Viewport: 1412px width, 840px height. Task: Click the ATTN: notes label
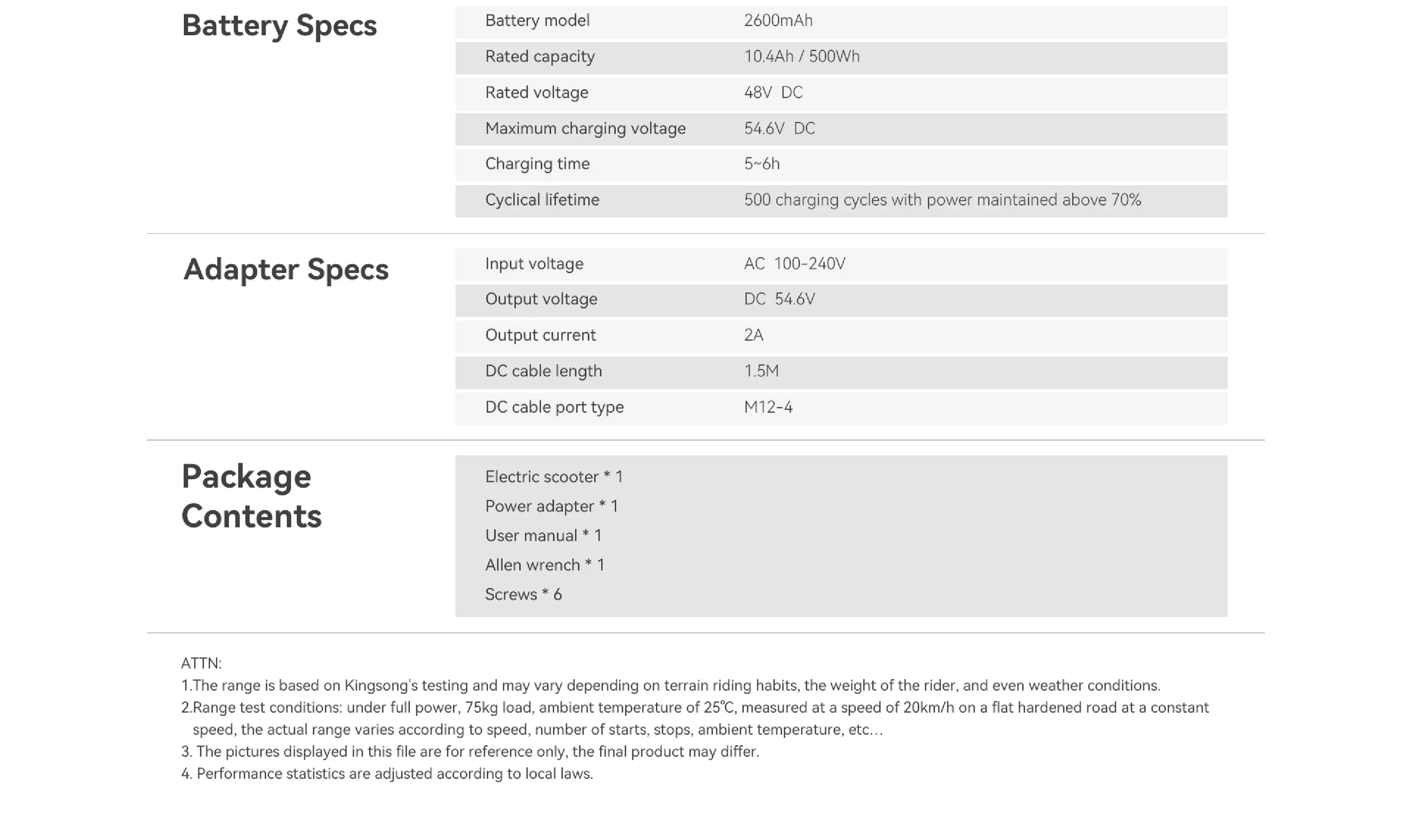pyautogui.click(x=201, y=664)
